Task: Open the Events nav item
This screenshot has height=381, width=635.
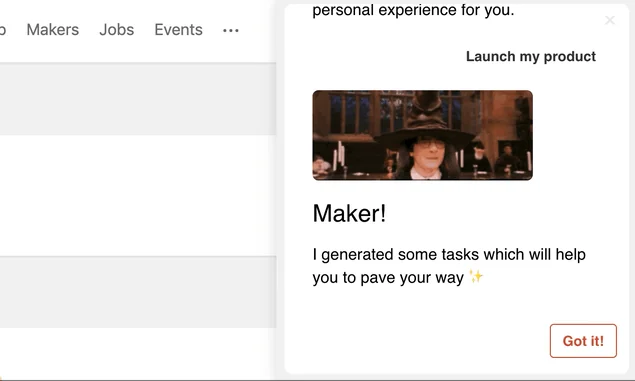Action: pyautogui.click(x=178, y=30)
